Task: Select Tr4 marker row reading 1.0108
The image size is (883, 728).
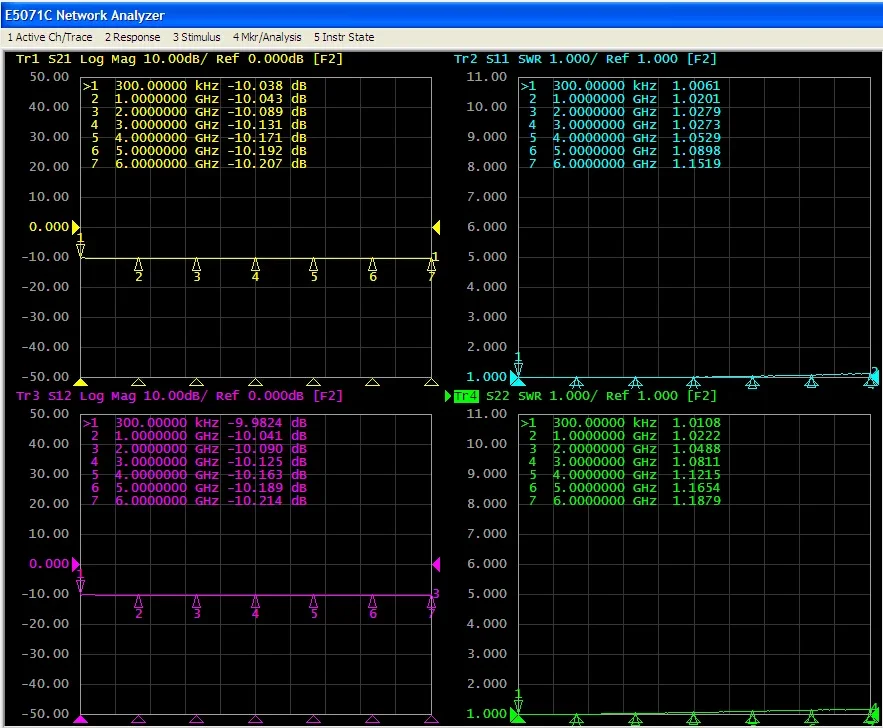Action: (x=621, y=423)
